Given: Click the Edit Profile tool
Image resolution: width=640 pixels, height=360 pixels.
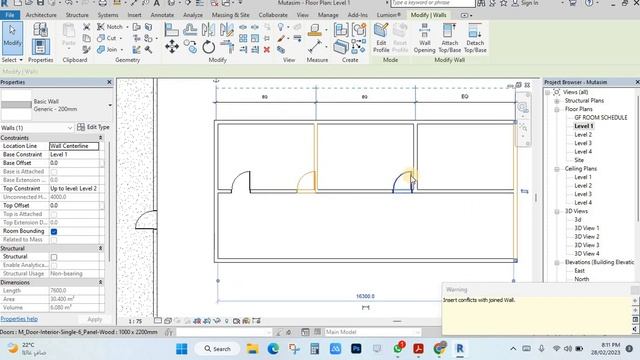Looking at the screenshot, I should (381, 38).
